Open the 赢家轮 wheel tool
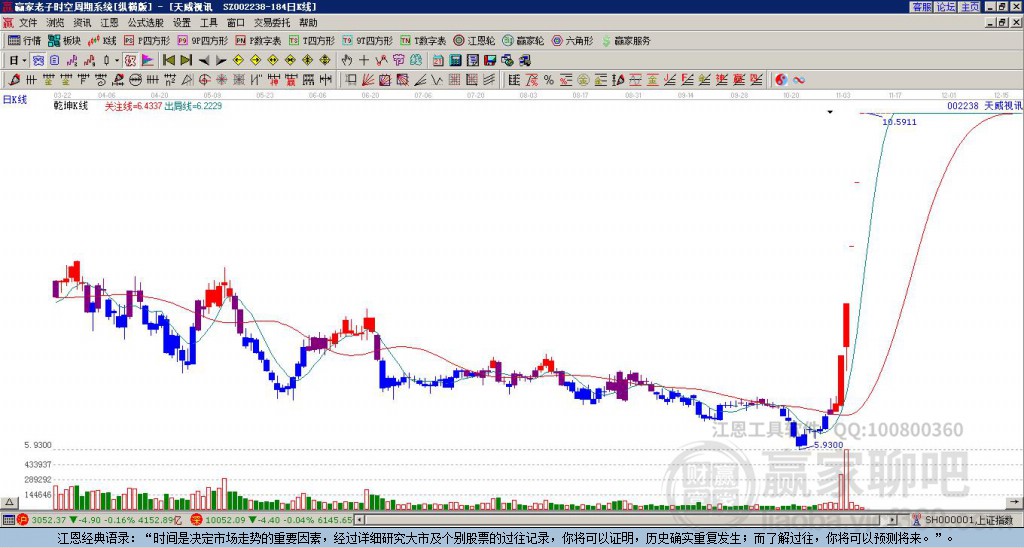Screen dimensions: 1024x548 (x=523, y=40)
